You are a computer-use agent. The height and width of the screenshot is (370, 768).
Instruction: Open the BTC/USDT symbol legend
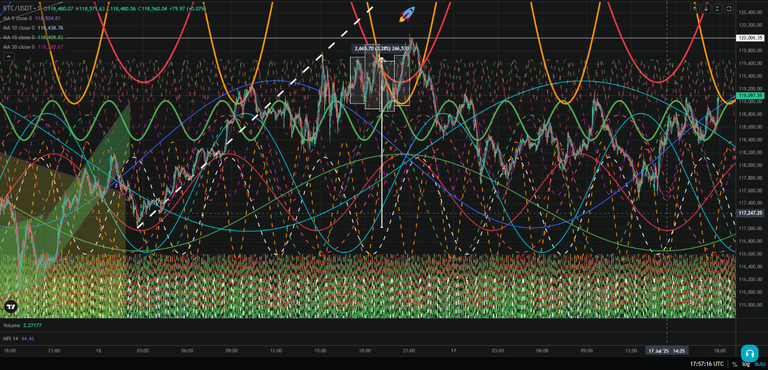[x=17, y=8]
